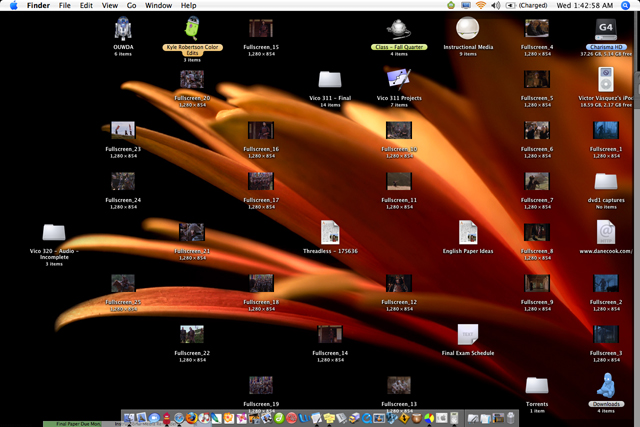Open the Wi-Fi status menu
This screenshot has height=427, width=640.
pyautogui.click(x=480, y=6)
